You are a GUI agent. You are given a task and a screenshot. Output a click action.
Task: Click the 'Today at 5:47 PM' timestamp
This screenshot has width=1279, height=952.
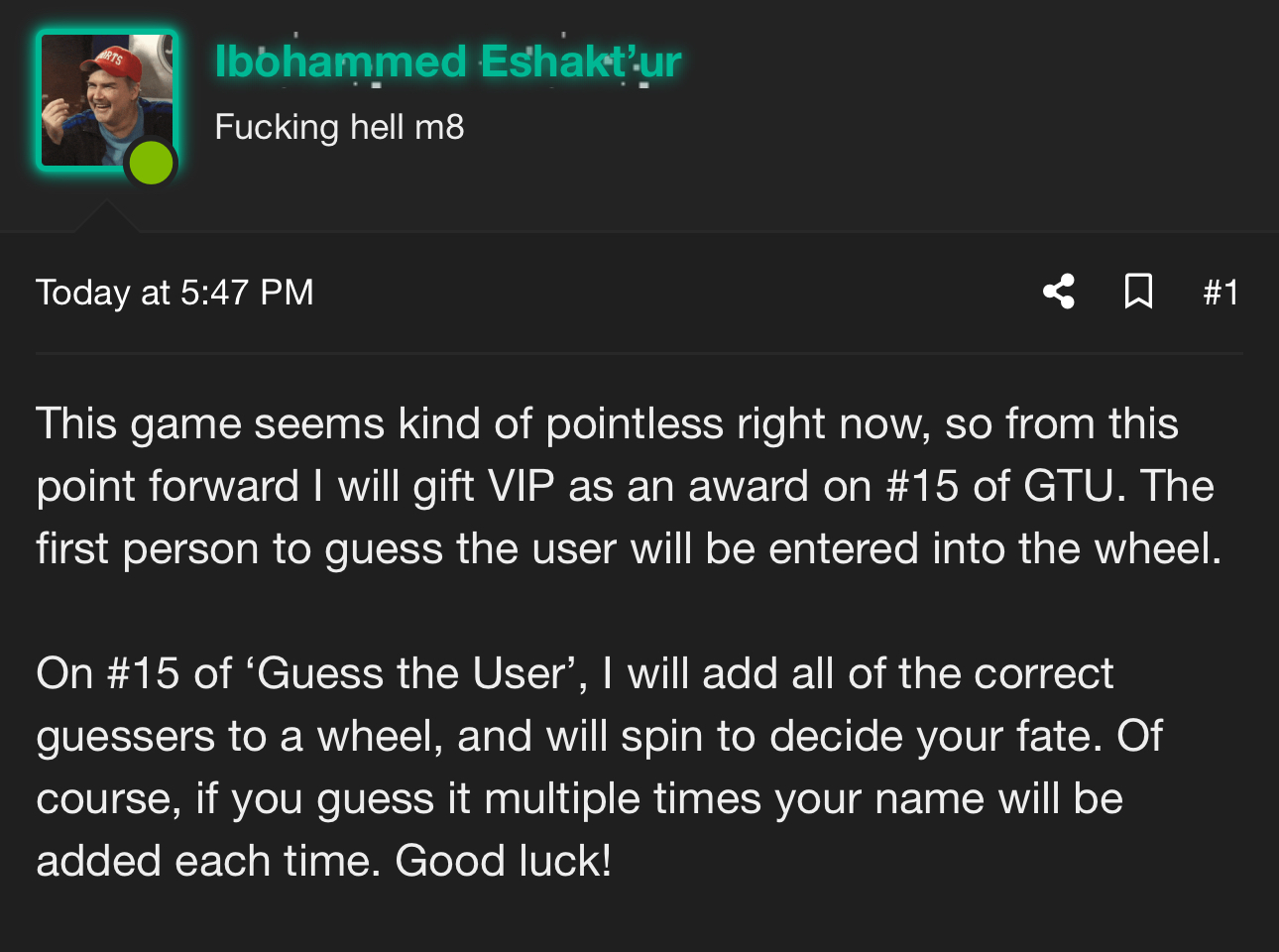(174, 293)
